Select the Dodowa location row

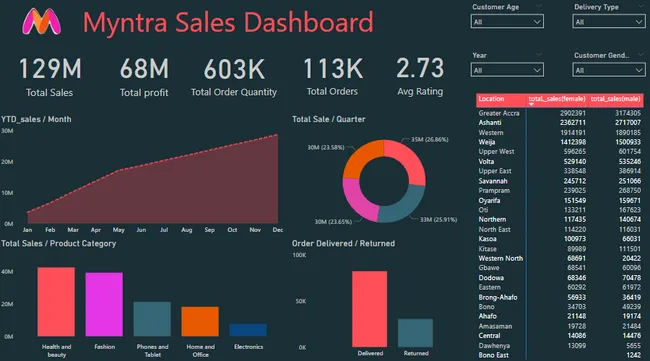pyautogui.click(x=560, y=278)
